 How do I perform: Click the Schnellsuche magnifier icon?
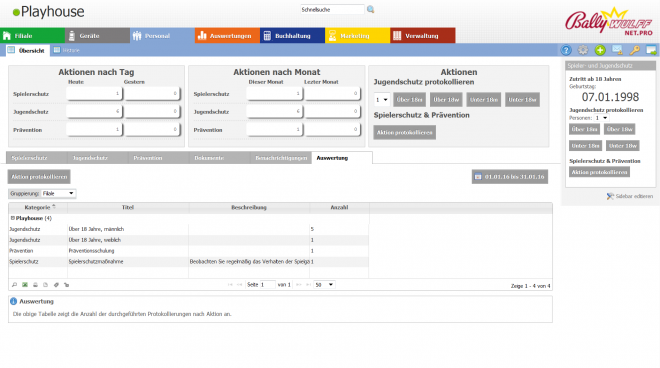click(x=370, y=9)
